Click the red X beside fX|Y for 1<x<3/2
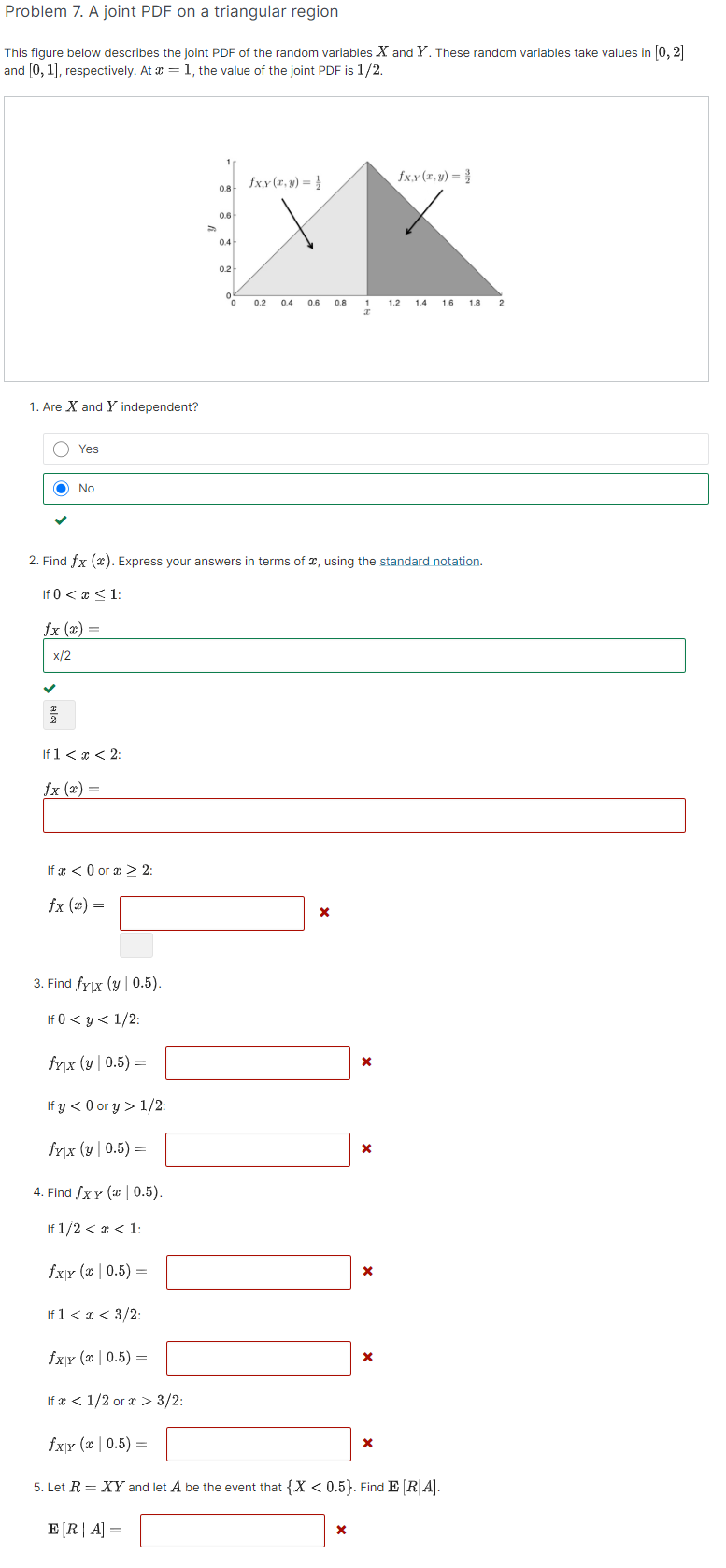This screenshot has width=726, height=1568. [366, 1357]
